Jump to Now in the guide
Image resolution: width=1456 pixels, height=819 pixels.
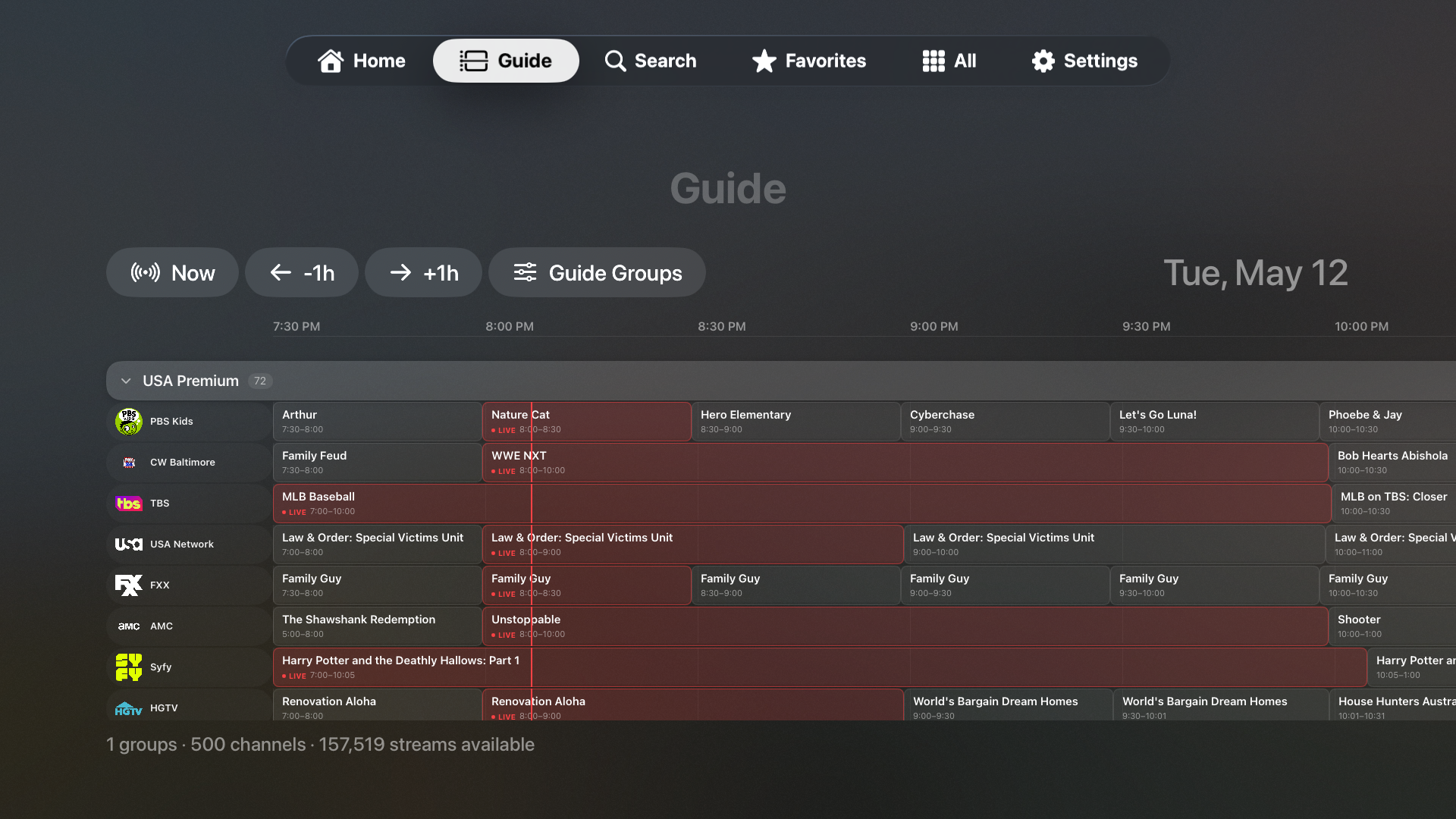172,272
